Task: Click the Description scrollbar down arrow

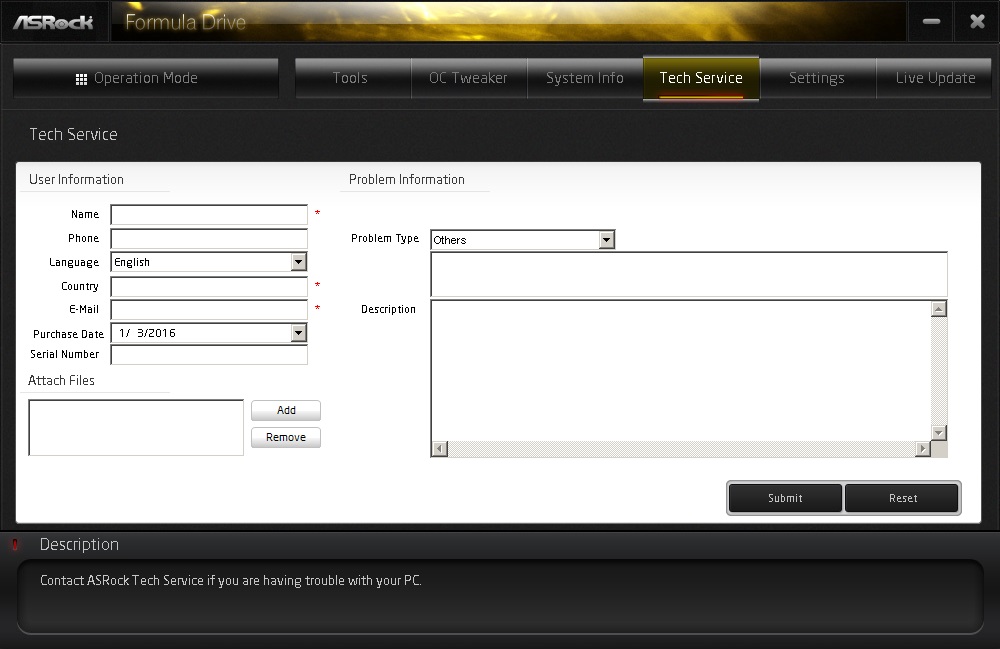Action: (x=939, y=433)
